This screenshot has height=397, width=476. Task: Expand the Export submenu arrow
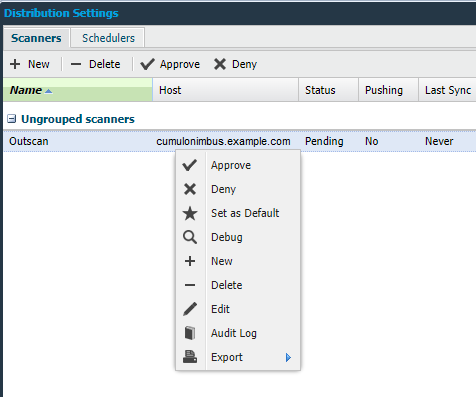coord(288,357)
